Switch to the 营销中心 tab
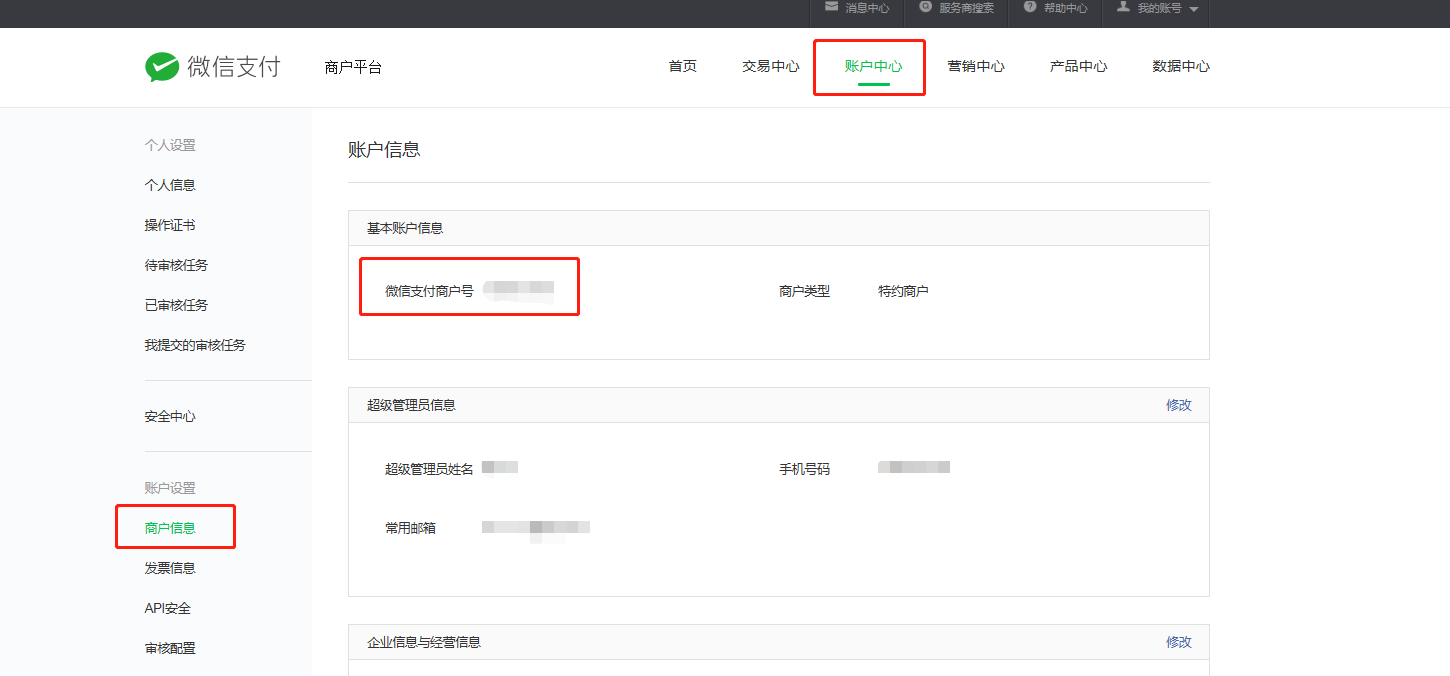Screen dimensions: 1450x676 [x=976, y=67]
